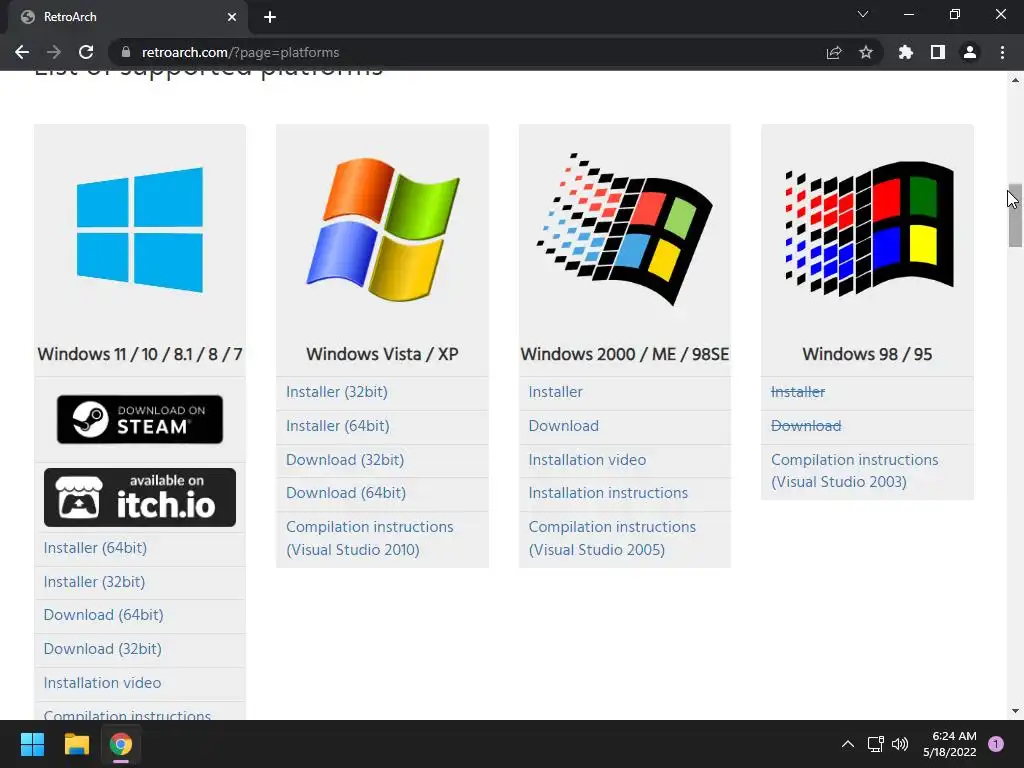Open the clock showing 6:24 AM

(x=950, y=744)
